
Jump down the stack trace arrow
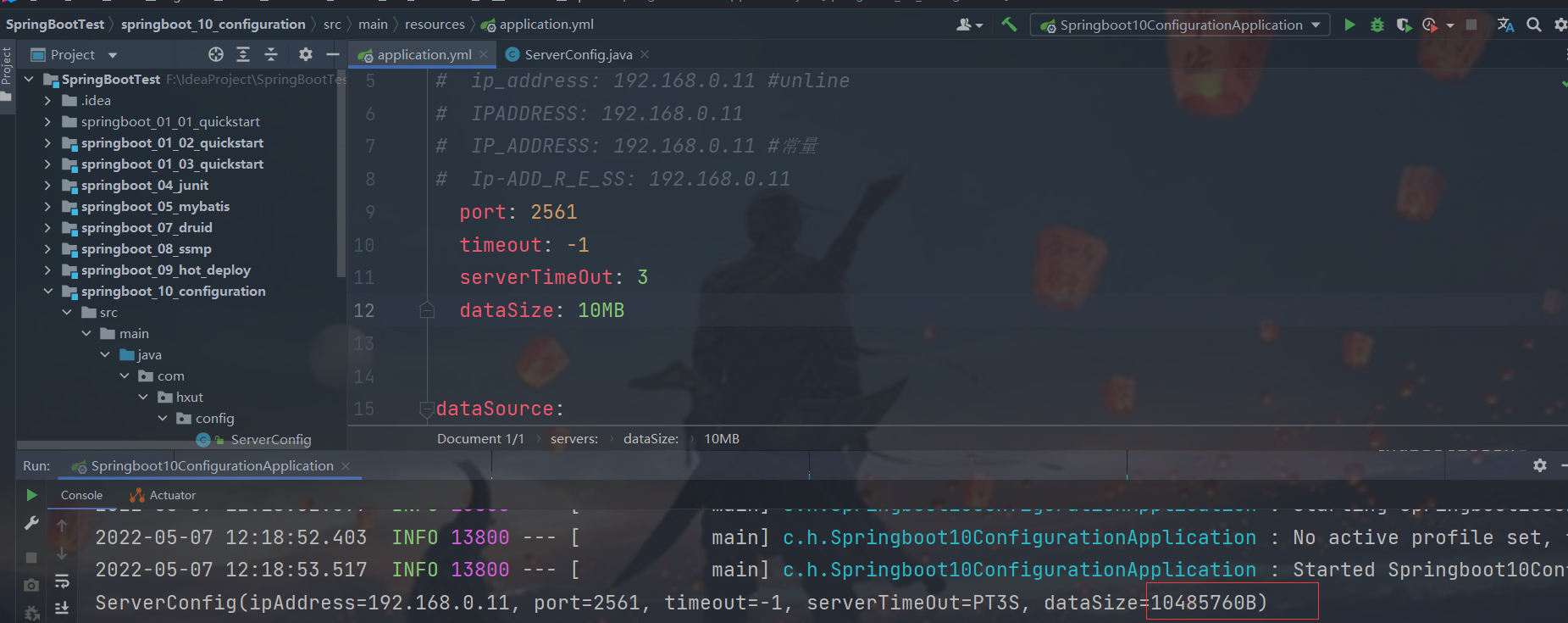coord(62,553)
